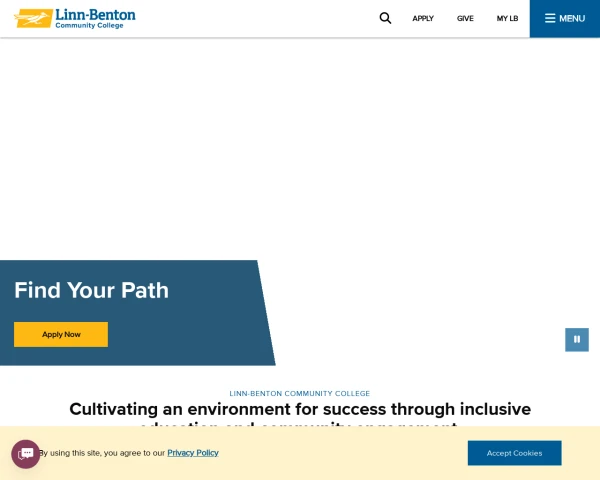Go to MY LB portal link
The height and width of the screenshot is (480, 600).
[507, 18]
